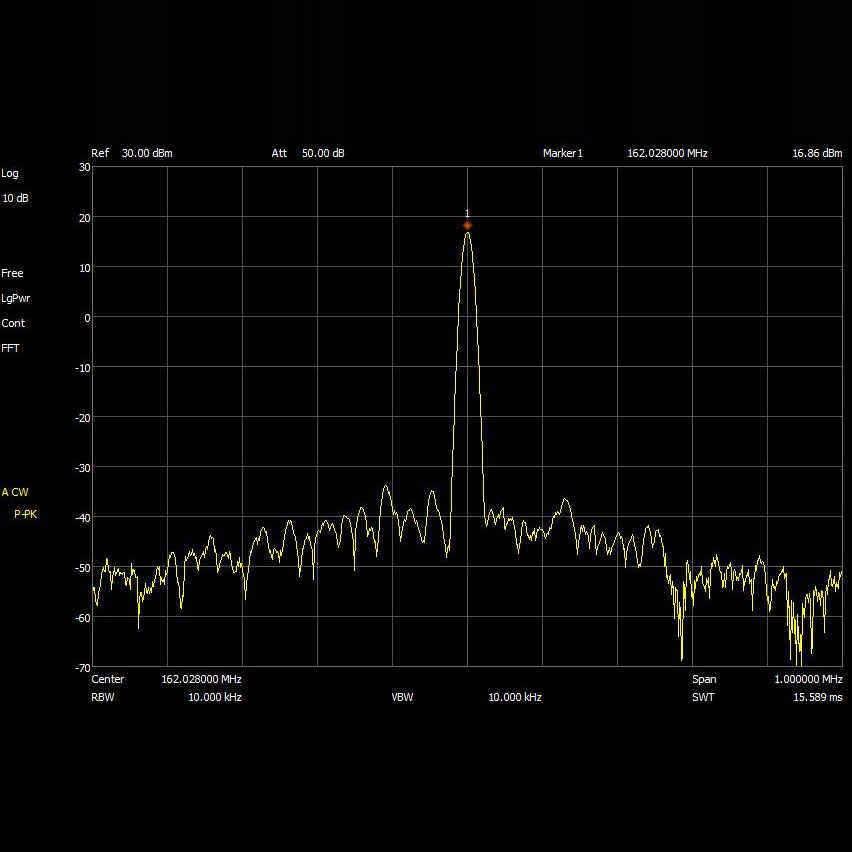852x852 pixels.
Task: Click the 16.86 dBm marker amplitude readout
Action: tap(816, 153)
